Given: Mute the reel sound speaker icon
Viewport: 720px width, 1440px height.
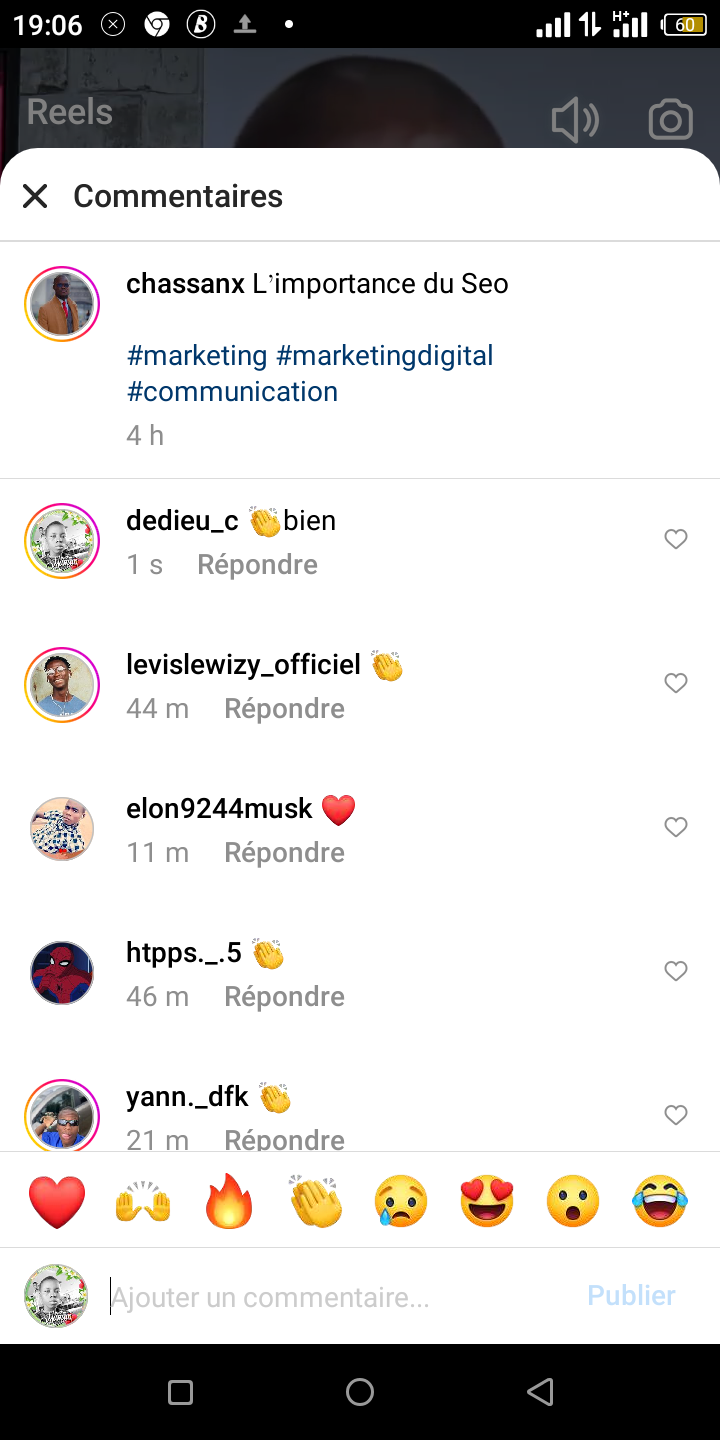Looking at the screenshot, I should [x=575, y=121].
